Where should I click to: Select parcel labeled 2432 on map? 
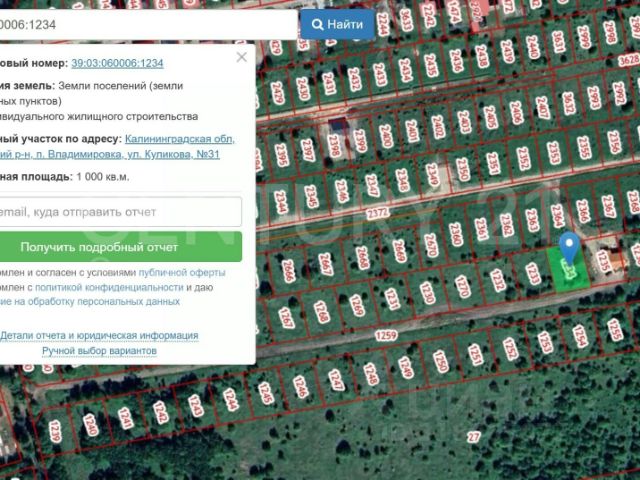coord(354,79)
